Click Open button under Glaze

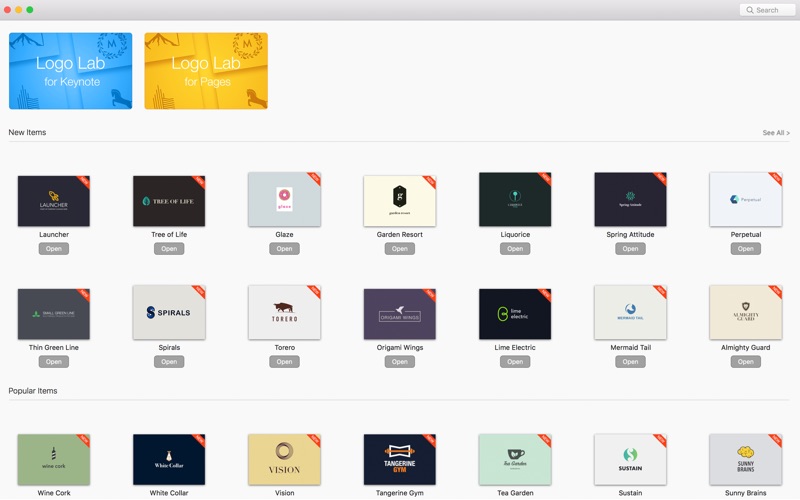click(x=284, y=249)
